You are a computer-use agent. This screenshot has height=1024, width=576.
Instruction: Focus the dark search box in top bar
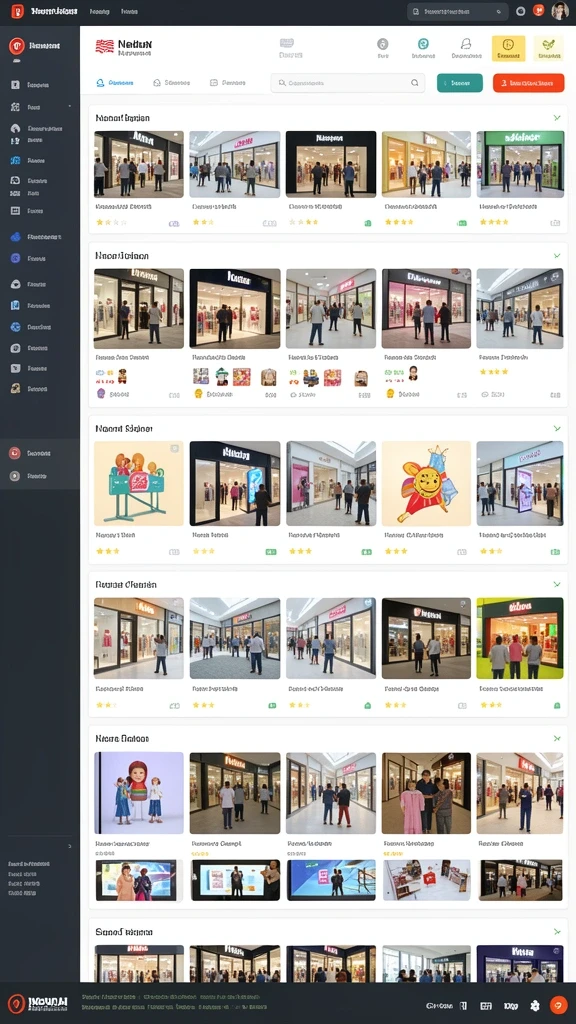(458, 11)
